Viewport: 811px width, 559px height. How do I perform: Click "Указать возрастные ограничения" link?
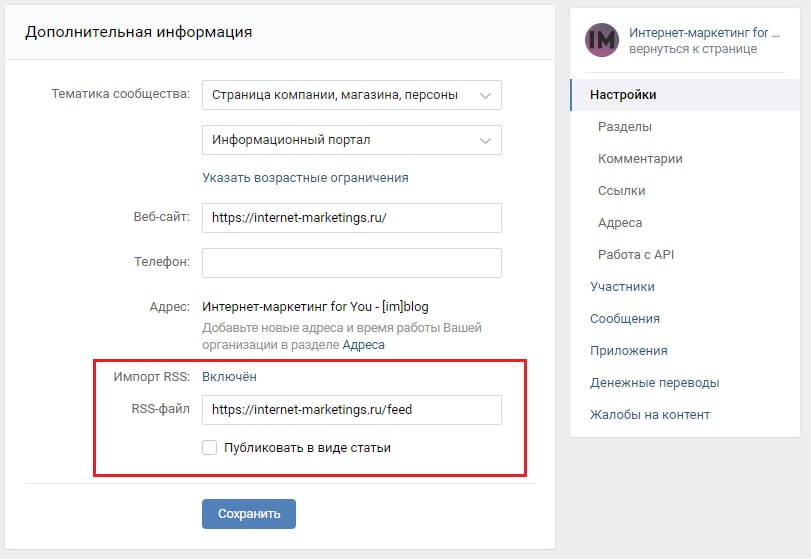coord(305,177)
